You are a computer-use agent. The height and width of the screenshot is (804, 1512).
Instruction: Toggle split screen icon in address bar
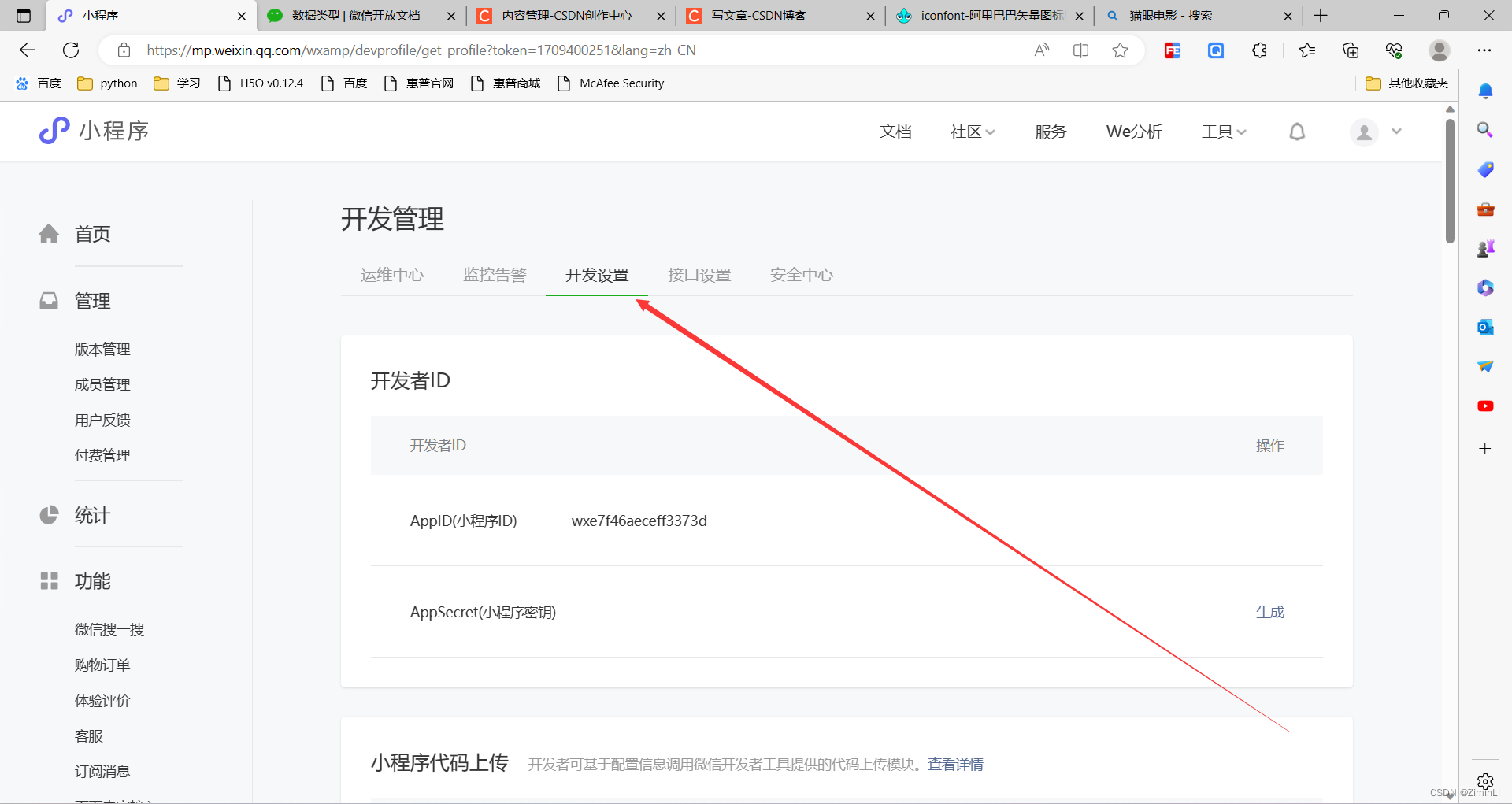(1080, 50)
